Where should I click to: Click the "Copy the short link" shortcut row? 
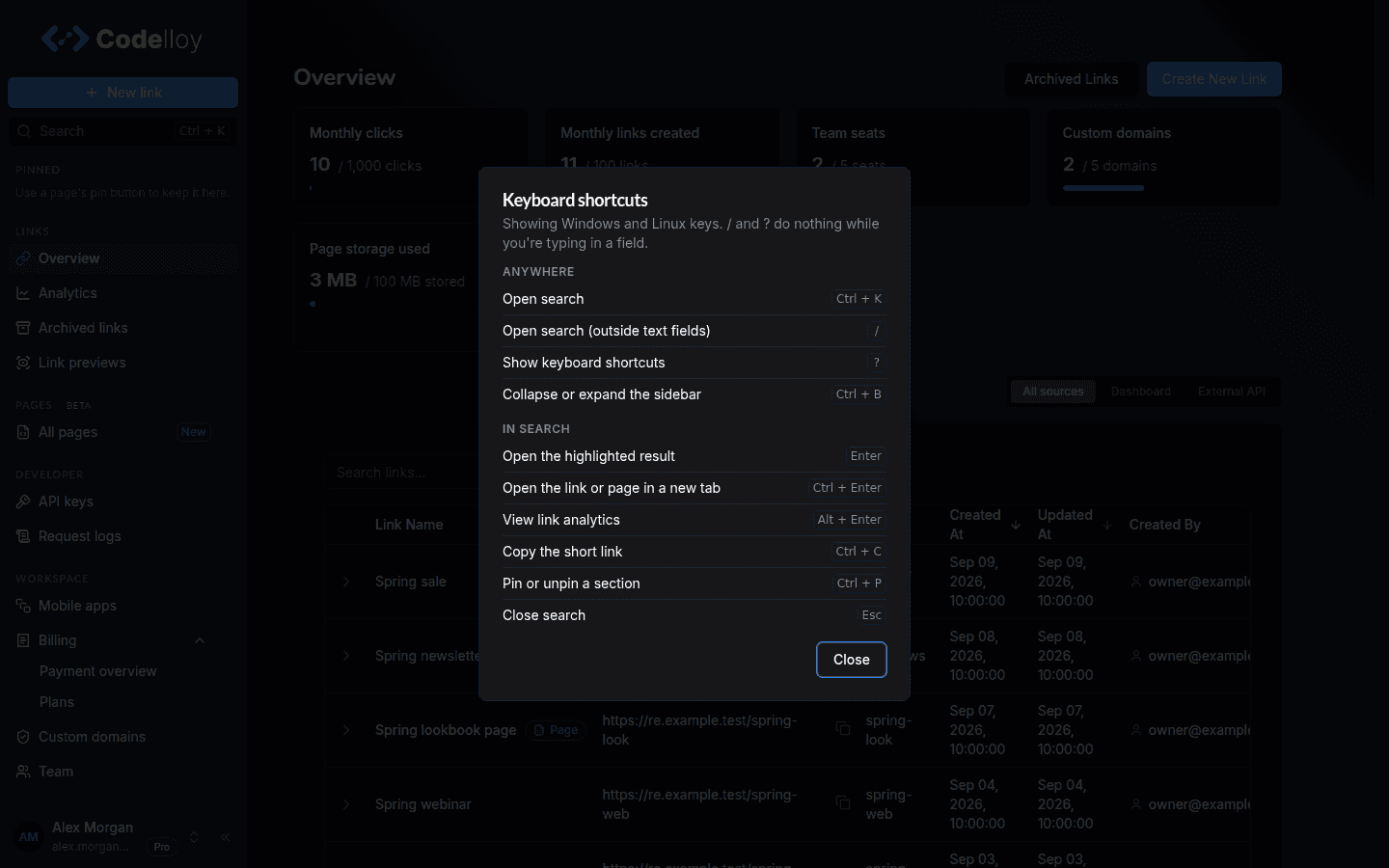(694, 552)
